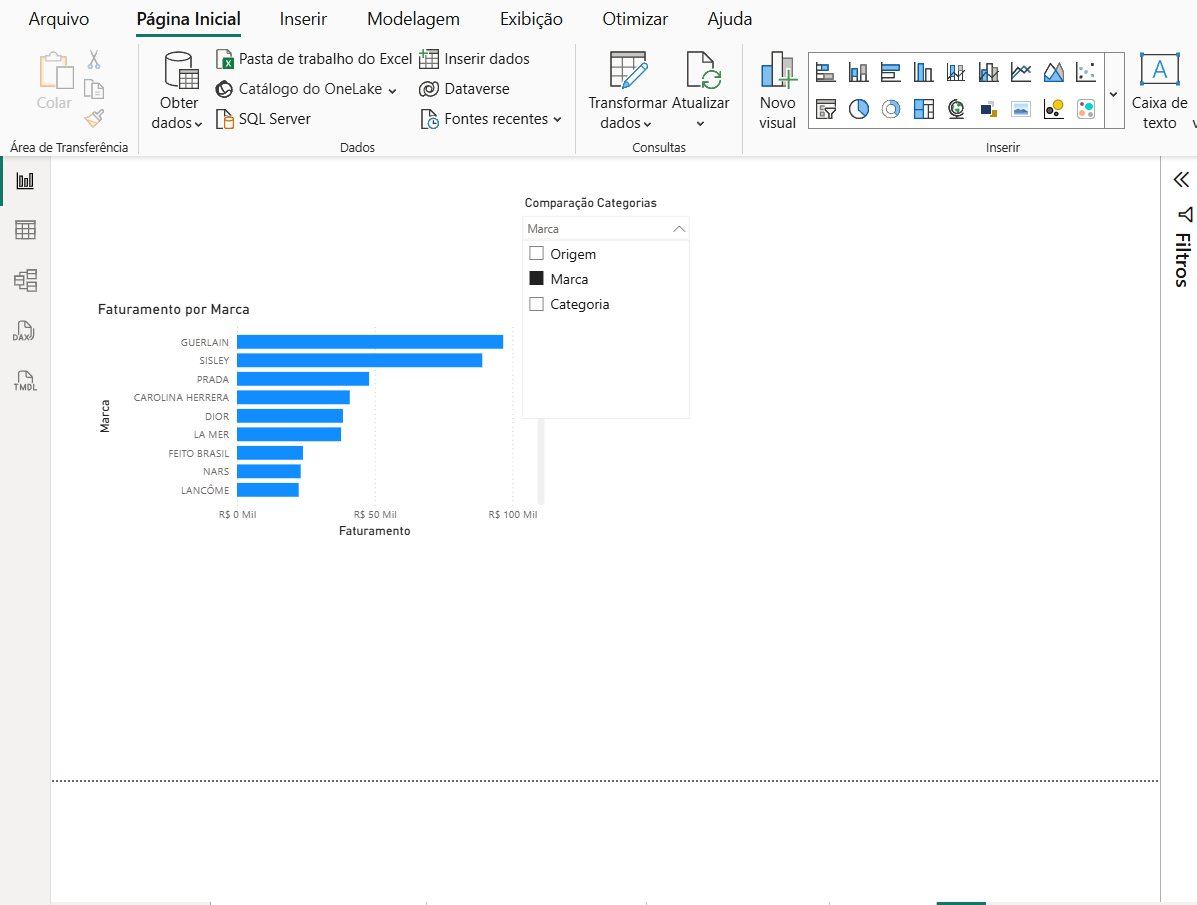1197x905 pixels.
Task: Switch to the Exibição tab
Action: [531, 19]
